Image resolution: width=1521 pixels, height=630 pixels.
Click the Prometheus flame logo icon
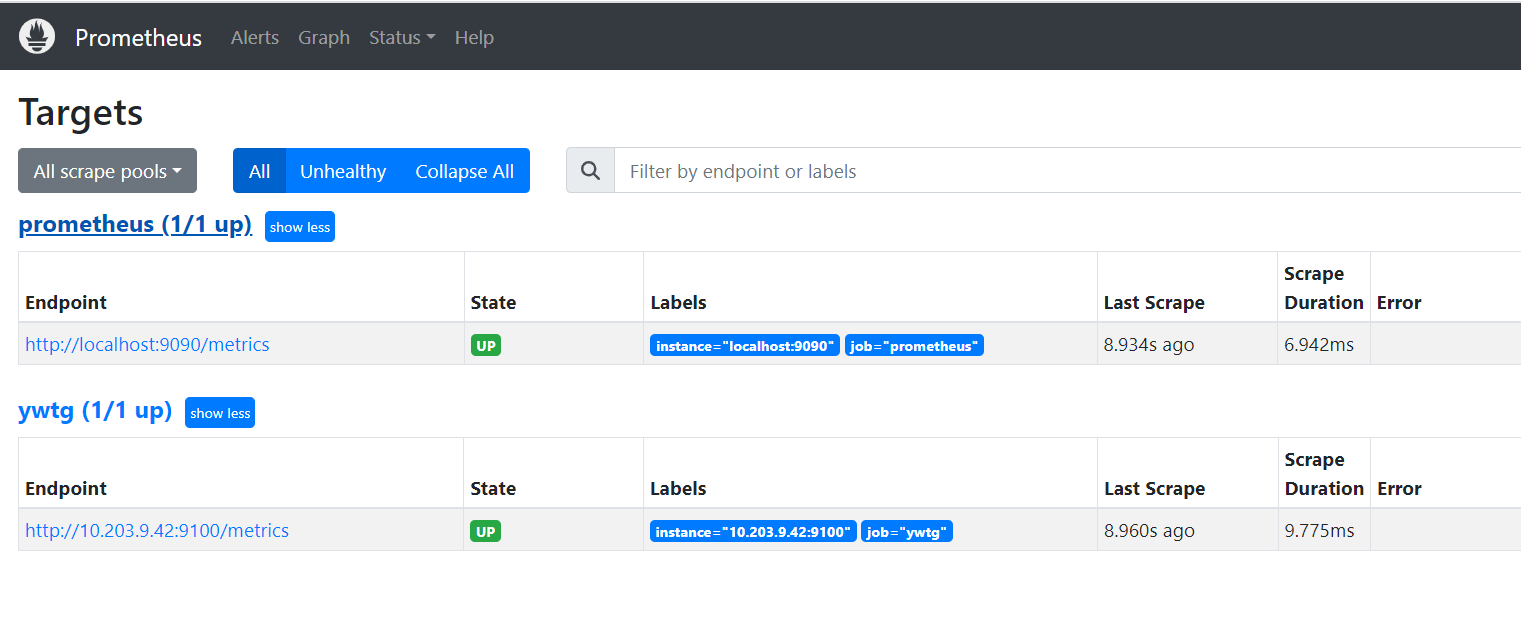[x=37, y=37]
